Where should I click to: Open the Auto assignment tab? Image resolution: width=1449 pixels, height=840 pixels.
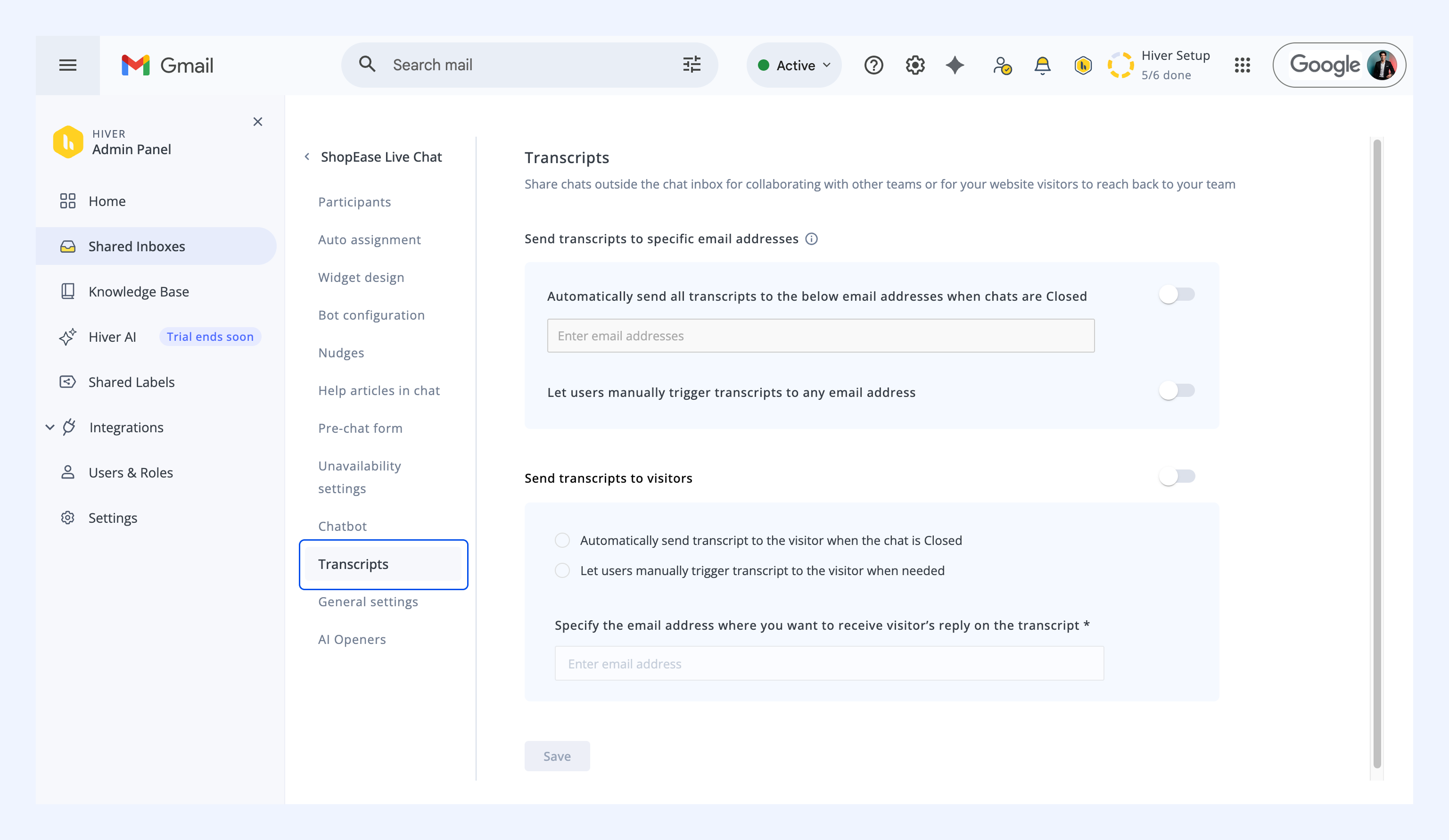coord(369,239)
